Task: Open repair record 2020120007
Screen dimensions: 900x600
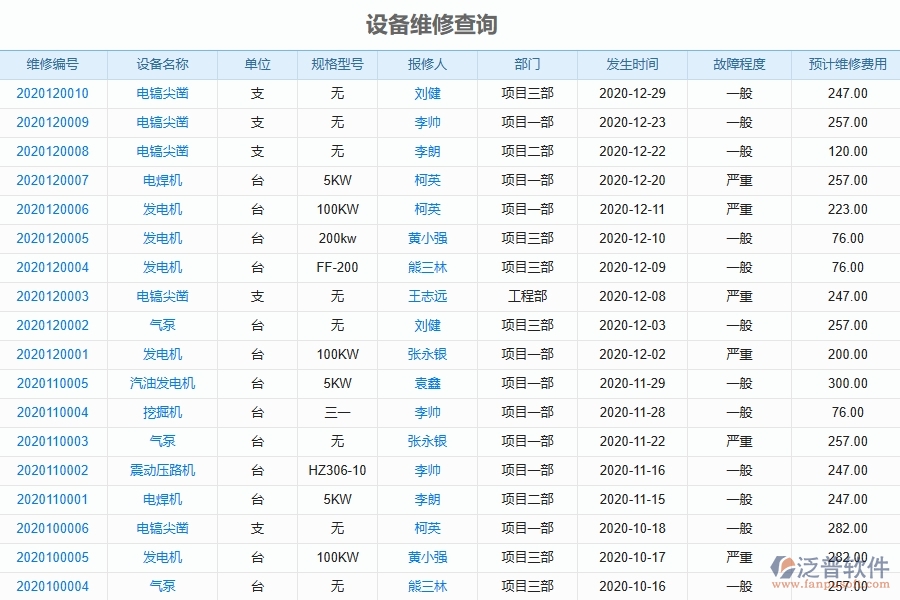Action: pyautogui.click(x=53, y=180)
